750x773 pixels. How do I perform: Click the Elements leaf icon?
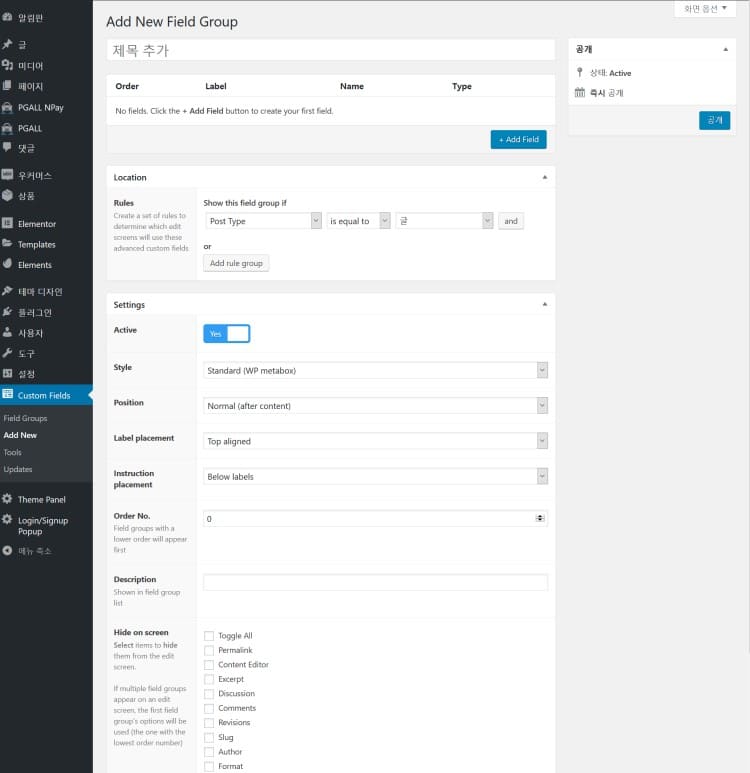pyautogui.click(x=8, y=265)
